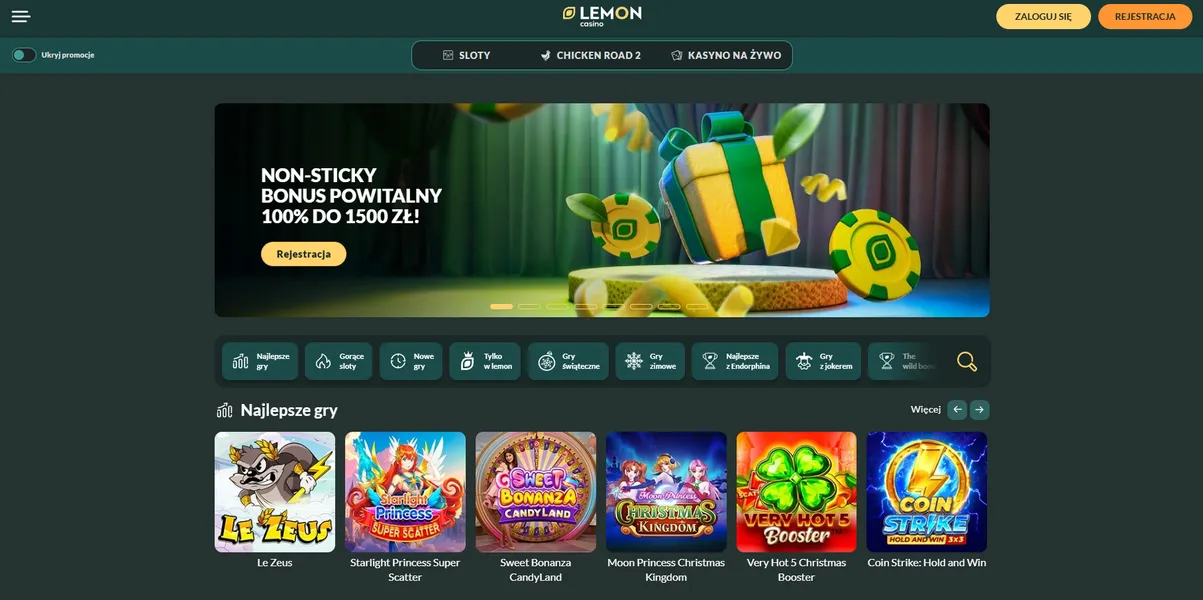This screenshot has height=600, width=1203.
Task: Select the Gry z jokerem category
Action: coord(823,361)
